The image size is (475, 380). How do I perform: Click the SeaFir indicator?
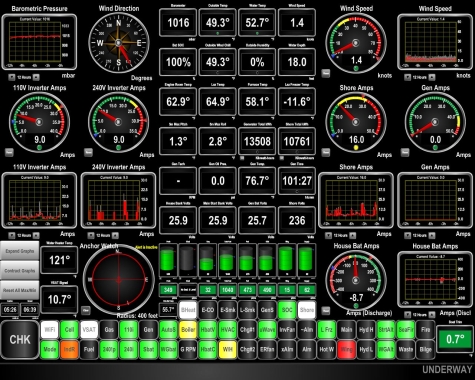406,330
